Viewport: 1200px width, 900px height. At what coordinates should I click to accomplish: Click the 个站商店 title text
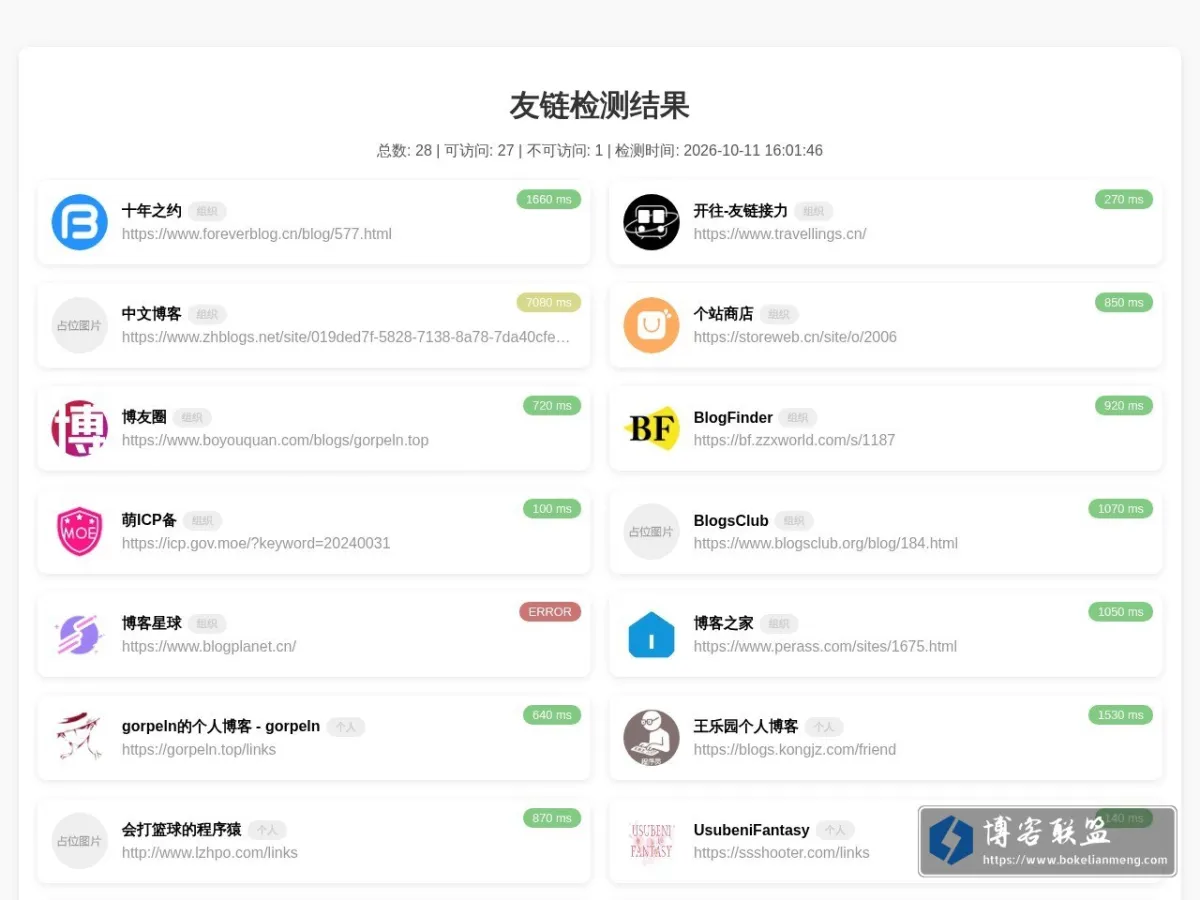coord(724,314)
